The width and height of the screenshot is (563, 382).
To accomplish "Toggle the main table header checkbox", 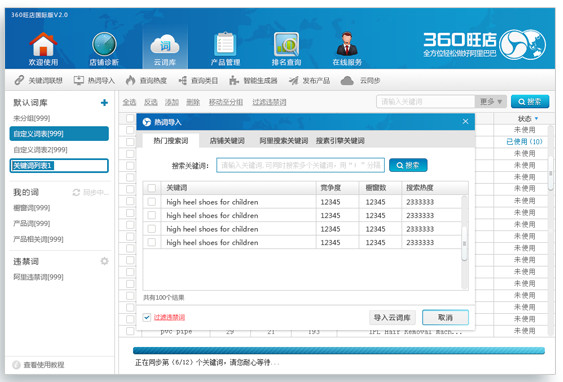I will tap(130, 118).
